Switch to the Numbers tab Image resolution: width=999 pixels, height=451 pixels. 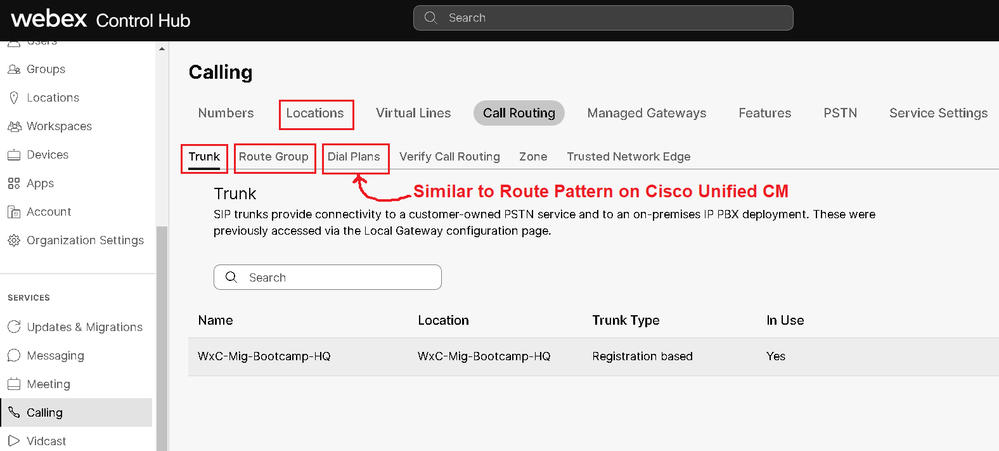tap(226, 113)
